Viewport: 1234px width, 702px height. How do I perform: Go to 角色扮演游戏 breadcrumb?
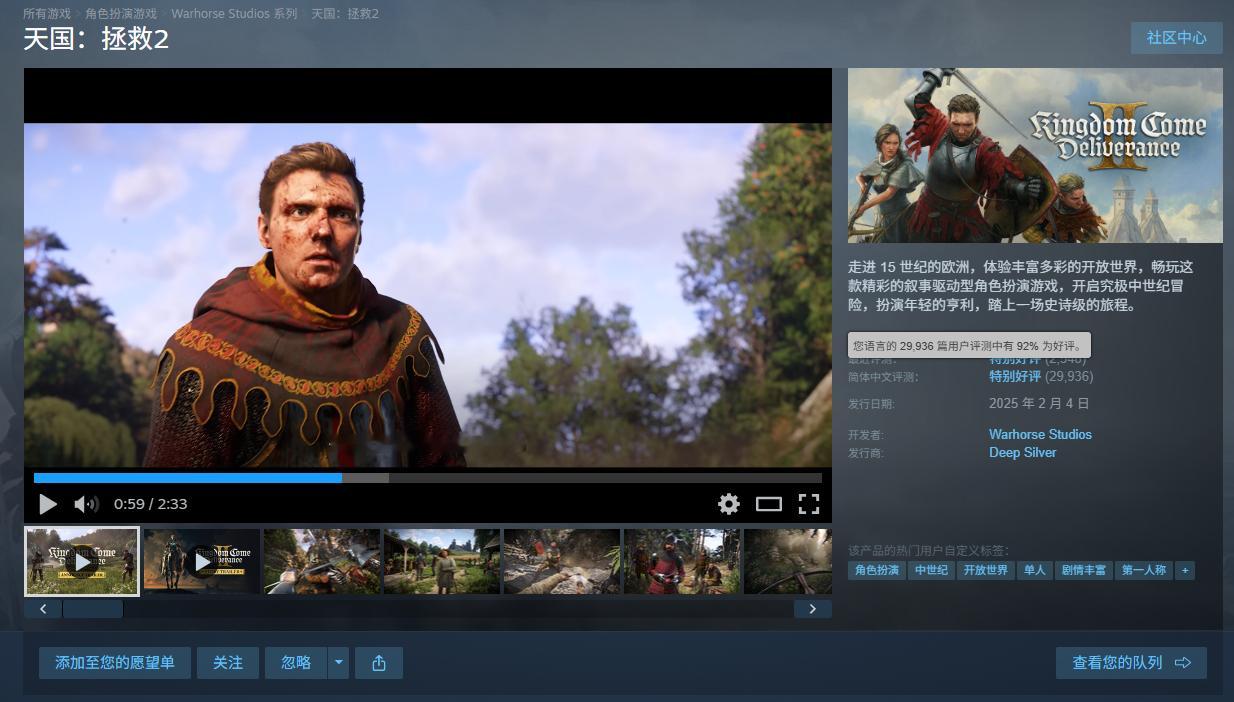point(121,14)
